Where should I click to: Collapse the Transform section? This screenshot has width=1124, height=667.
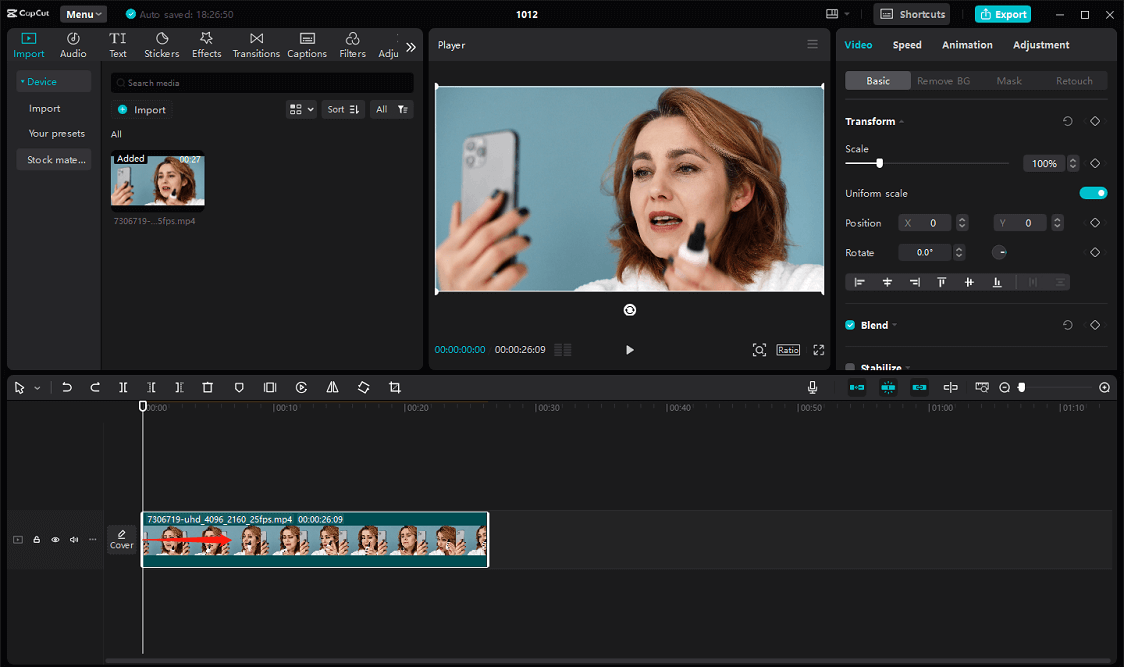(x=902, y=122)
